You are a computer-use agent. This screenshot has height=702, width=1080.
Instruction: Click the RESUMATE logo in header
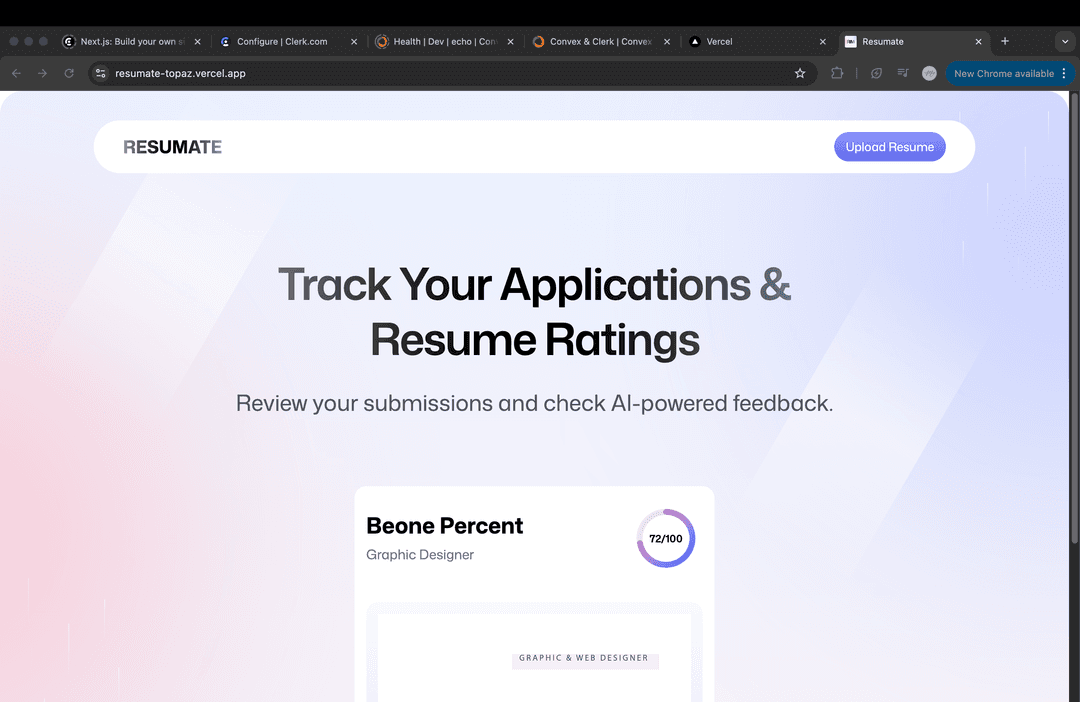[x=172, y=147]
